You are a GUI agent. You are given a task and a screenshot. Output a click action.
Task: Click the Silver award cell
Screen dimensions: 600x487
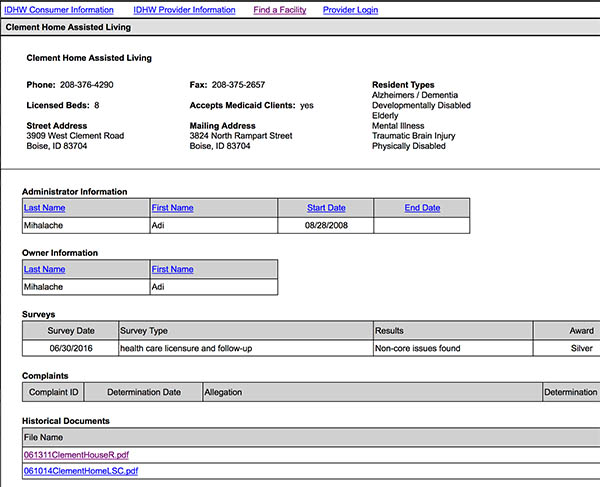click(x=567, y=349)
